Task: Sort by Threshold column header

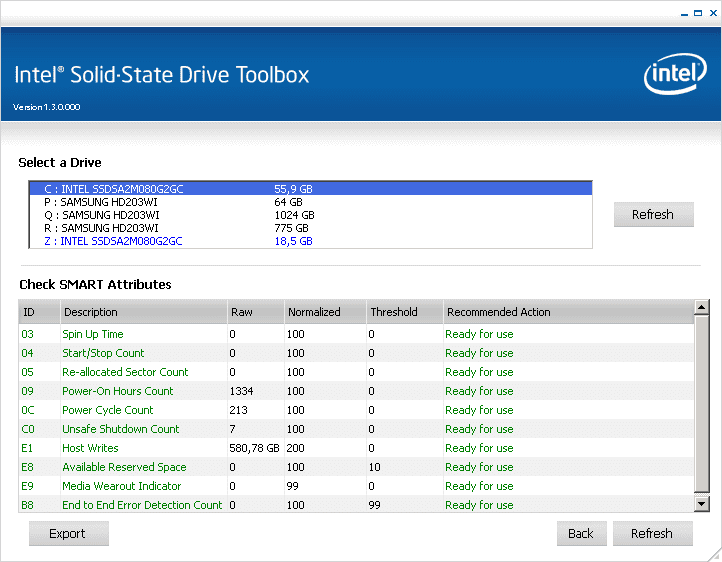Action: tap(405, 312)
